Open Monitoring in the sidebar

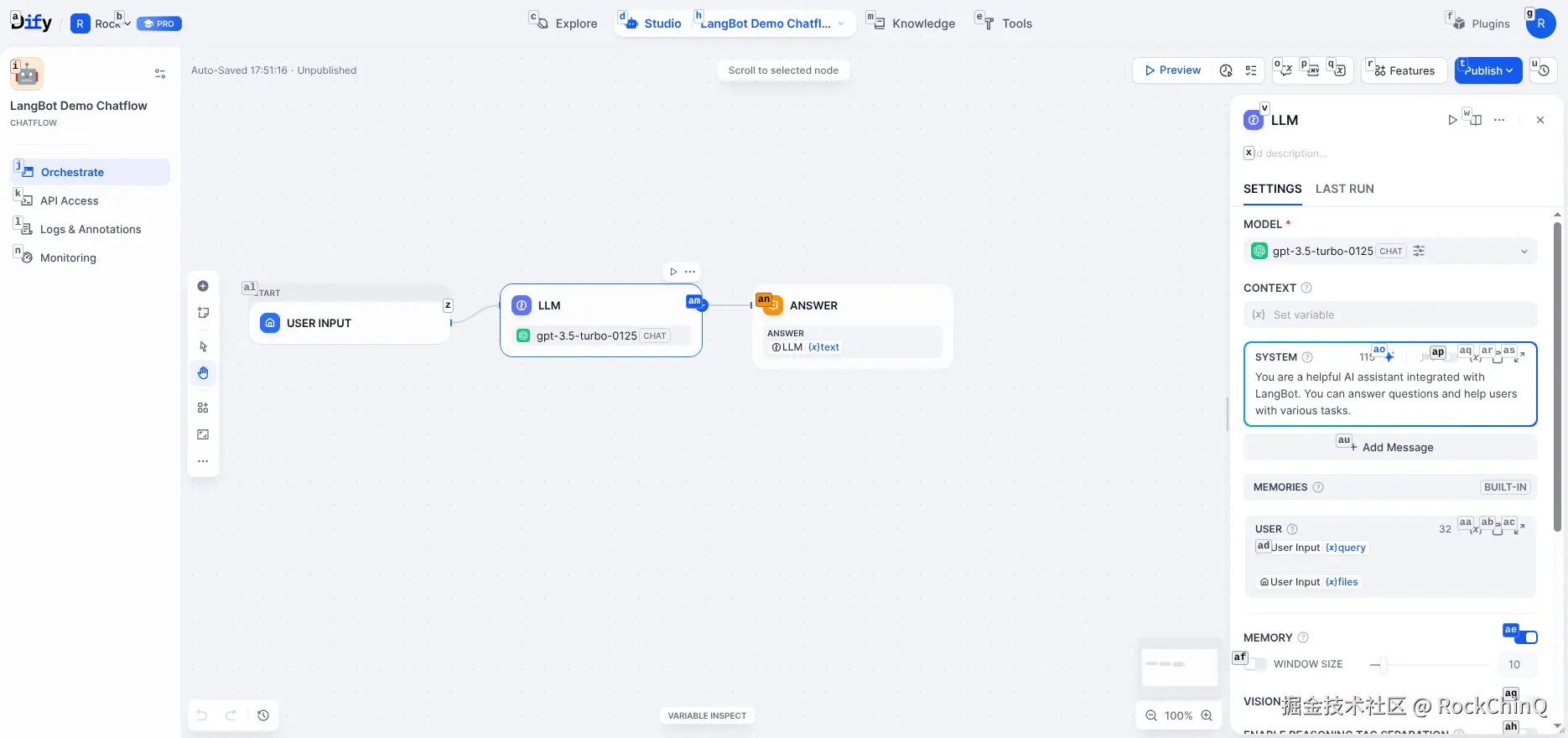pos(91,257)
